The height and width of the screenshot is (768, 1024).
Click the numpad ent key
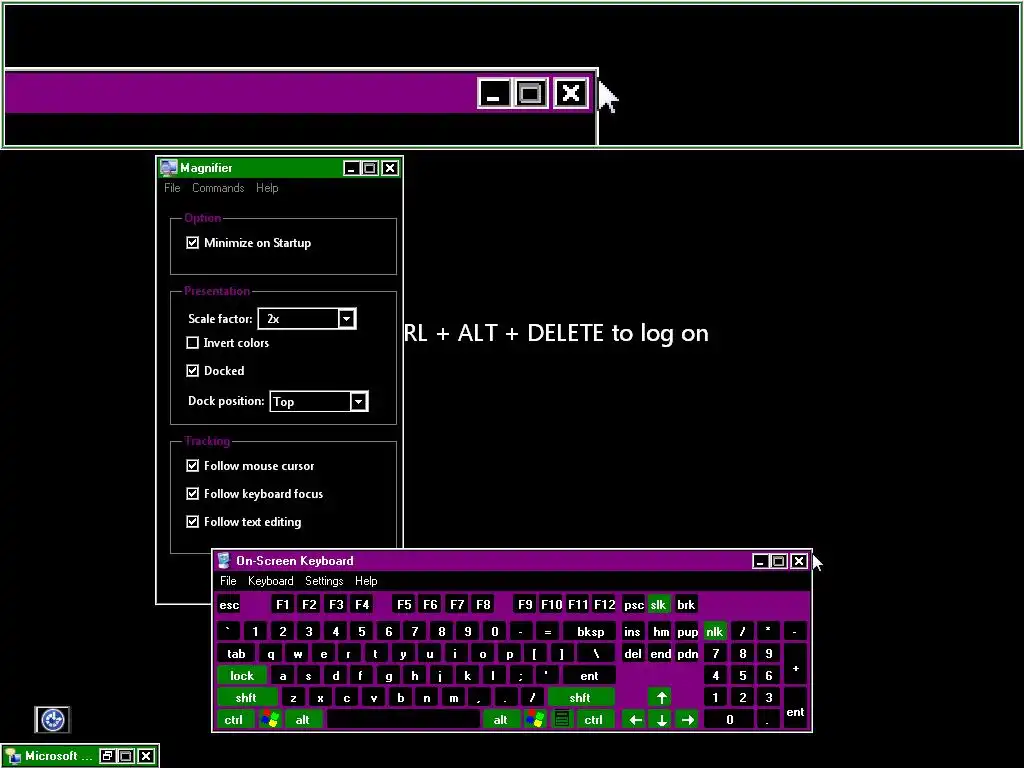coord(795,709)
